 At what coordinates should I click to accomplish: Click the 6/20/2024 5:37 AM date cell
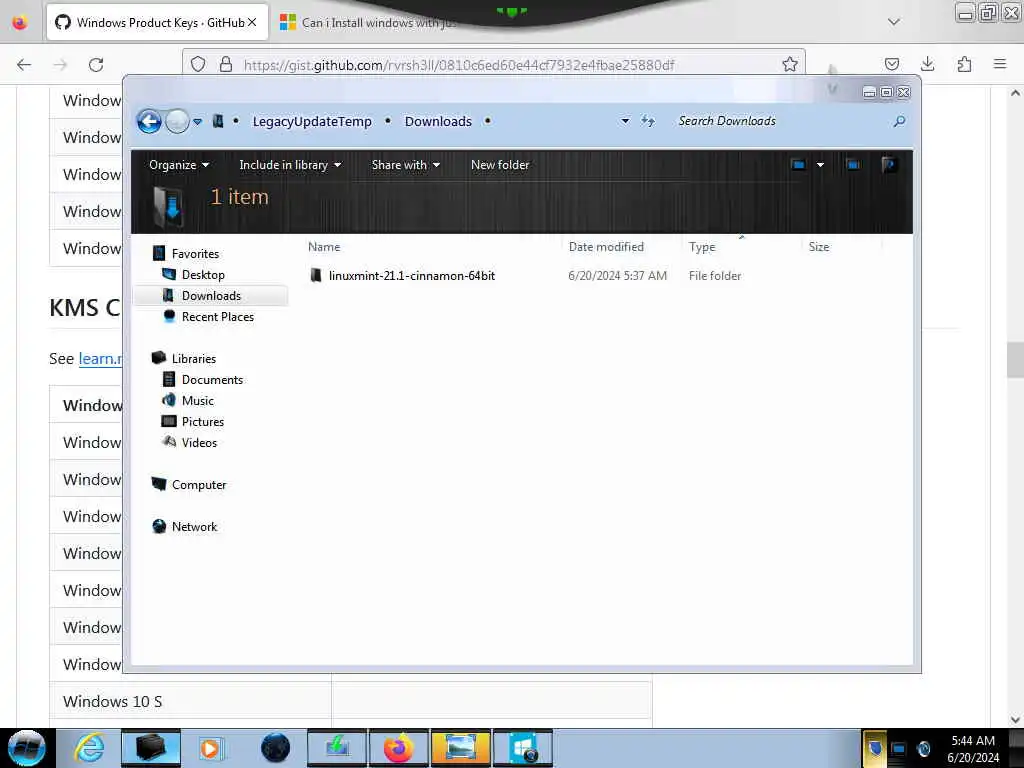617,276
